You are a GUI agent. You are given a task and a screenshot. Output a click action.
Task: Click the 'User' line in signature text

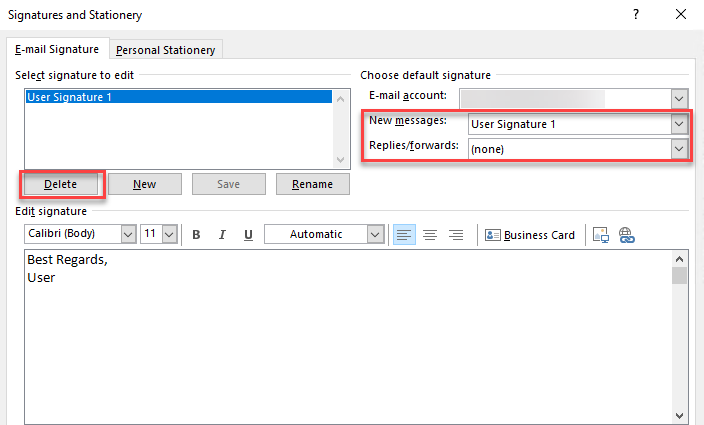(41, 277)
